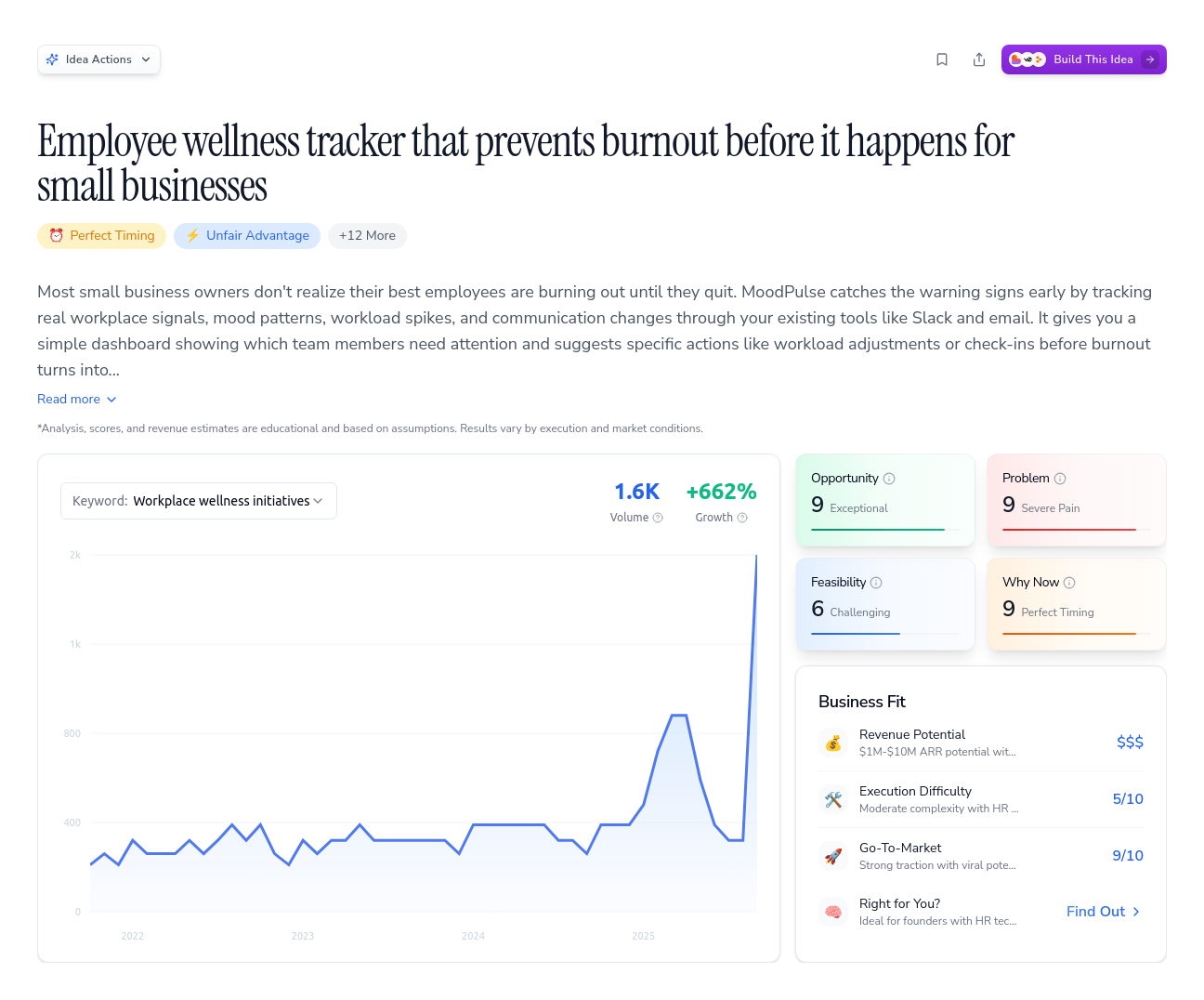Click the share icon
This screenshot has width=1204, height=1000.
click(x=978, y=59)
